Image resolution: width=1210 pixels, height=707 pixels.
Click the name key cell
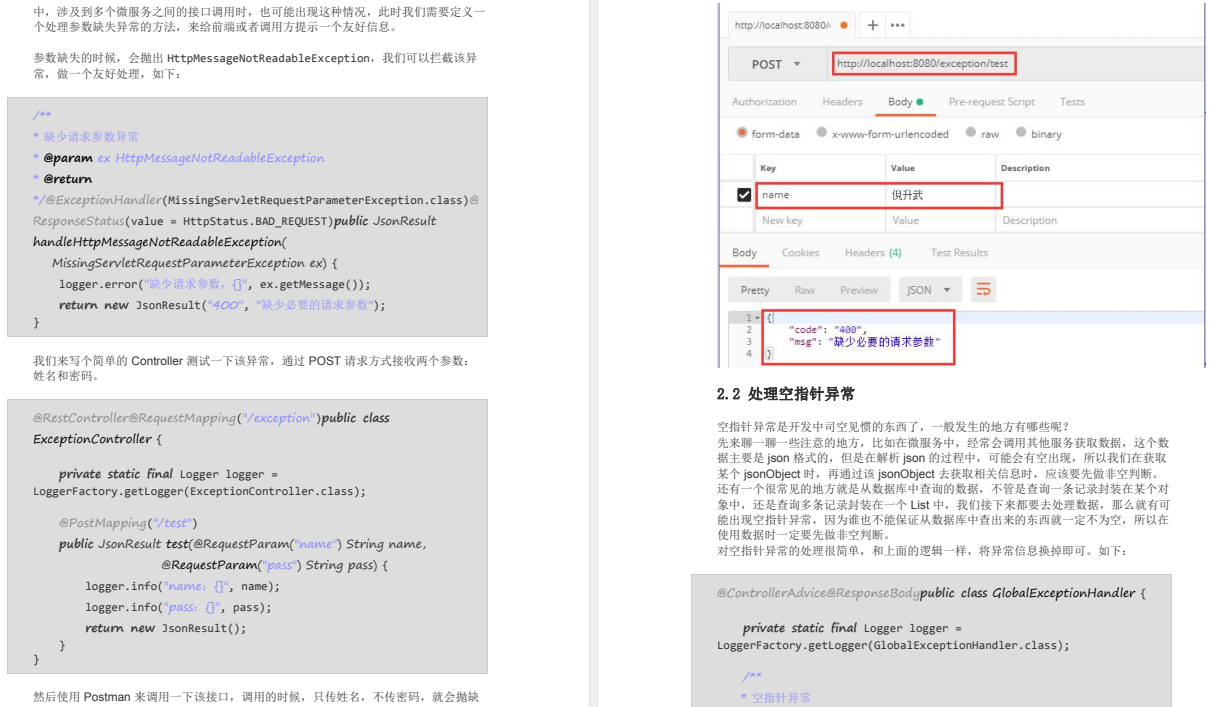[x=821, y=195]
